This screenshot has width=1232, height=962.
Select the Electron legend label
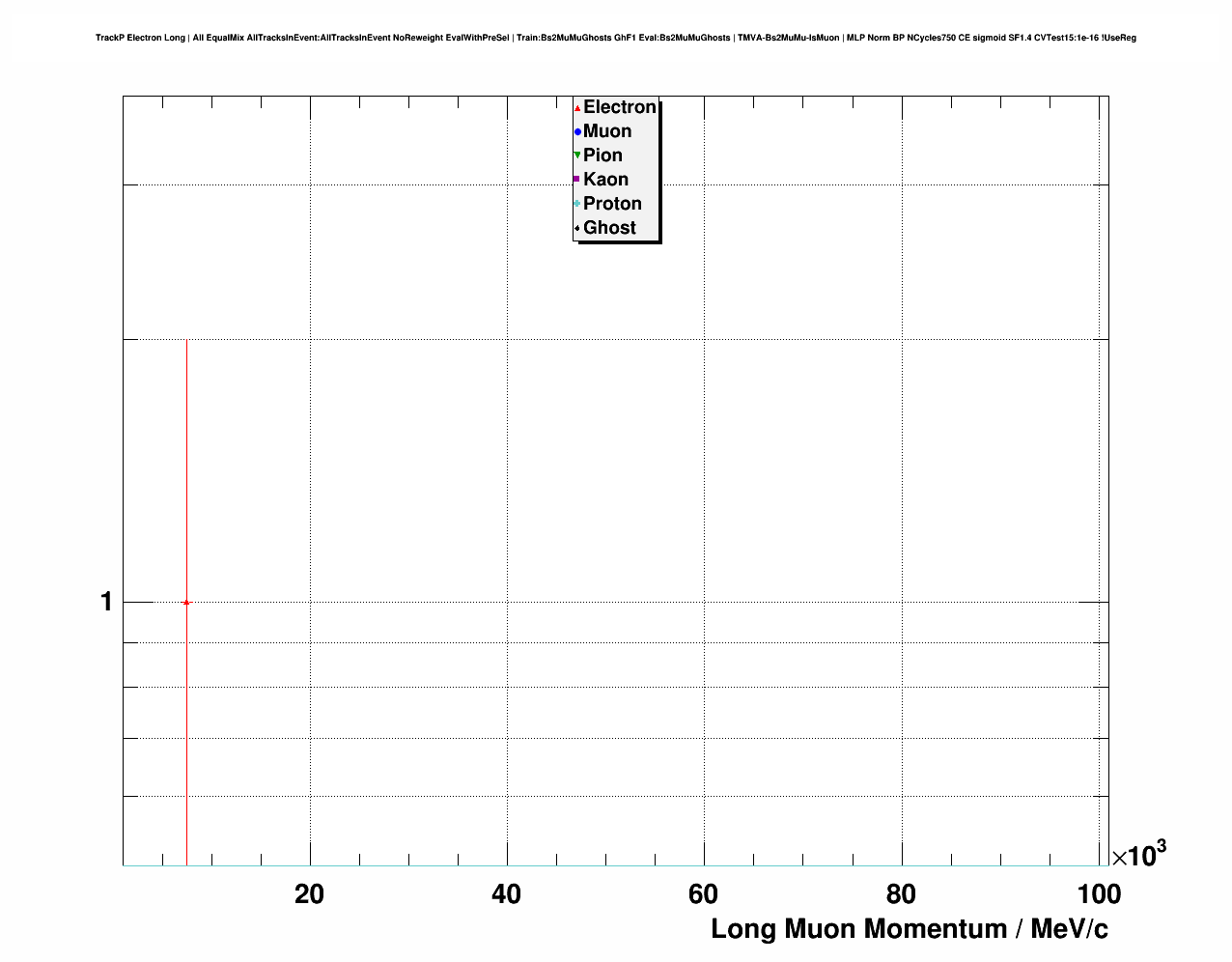point(620,107)
